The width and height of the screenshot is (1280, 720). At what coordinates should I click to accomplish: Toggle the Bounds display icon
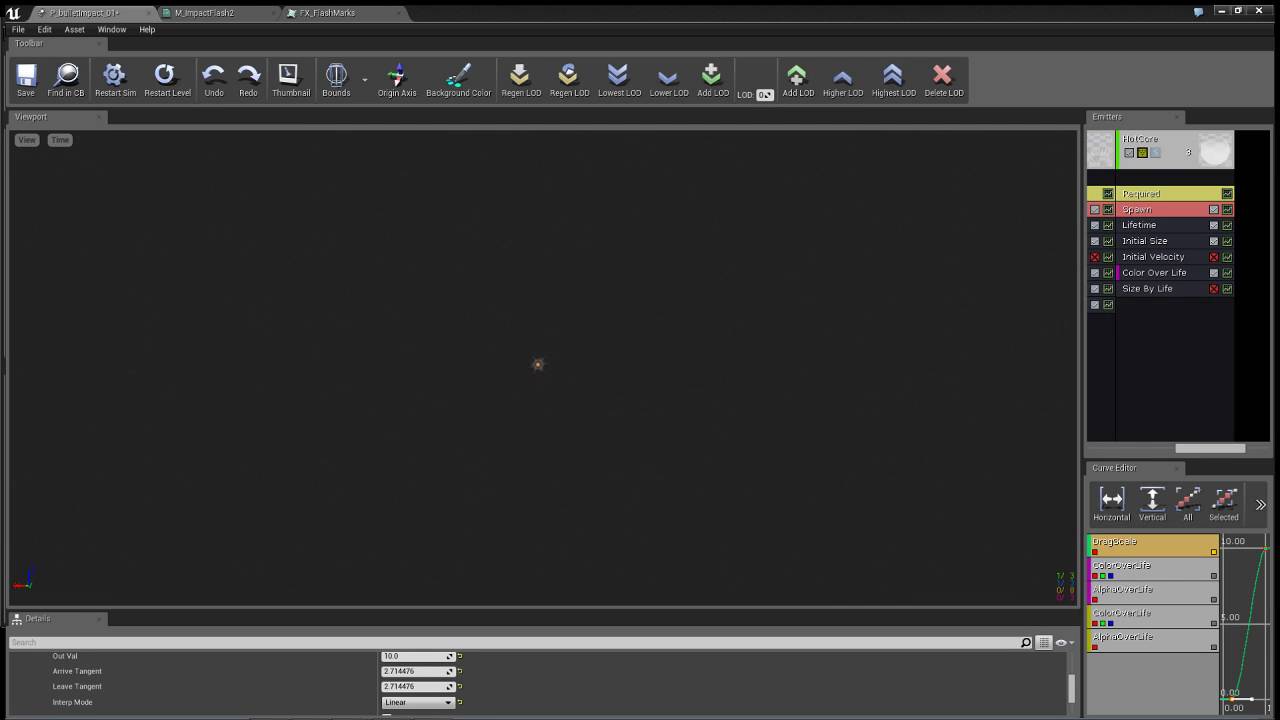point(336,79)
